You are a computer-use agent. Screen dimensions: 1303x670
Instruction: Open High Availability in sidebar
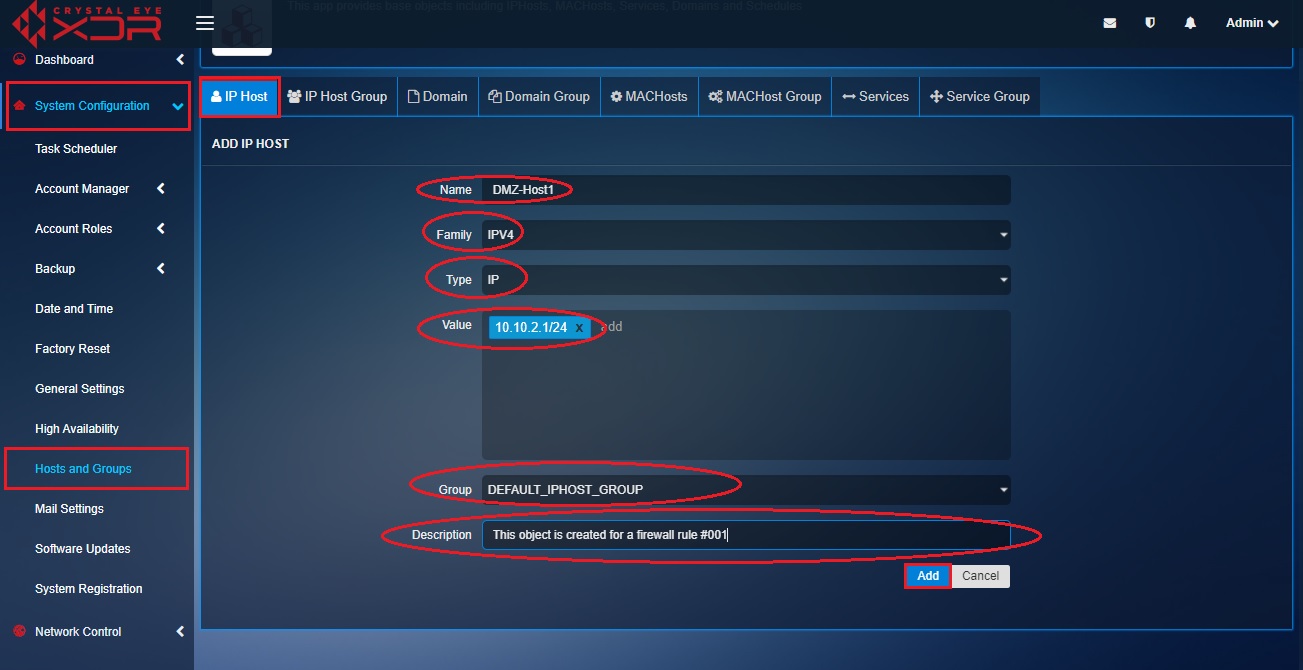[x=77, y=429]
